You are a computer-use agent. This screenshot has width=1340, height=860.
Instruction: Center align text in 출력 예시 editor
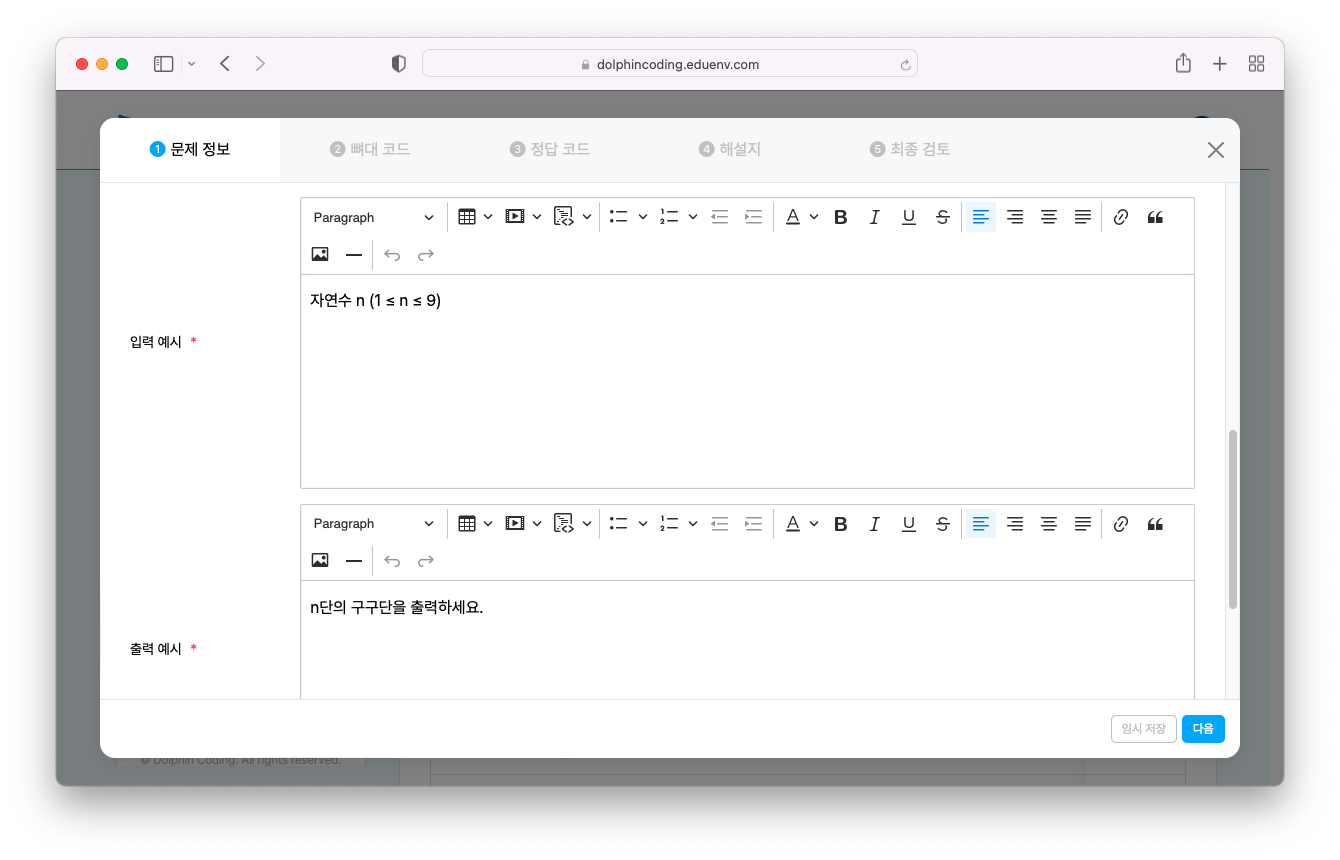coord(1049,523)
